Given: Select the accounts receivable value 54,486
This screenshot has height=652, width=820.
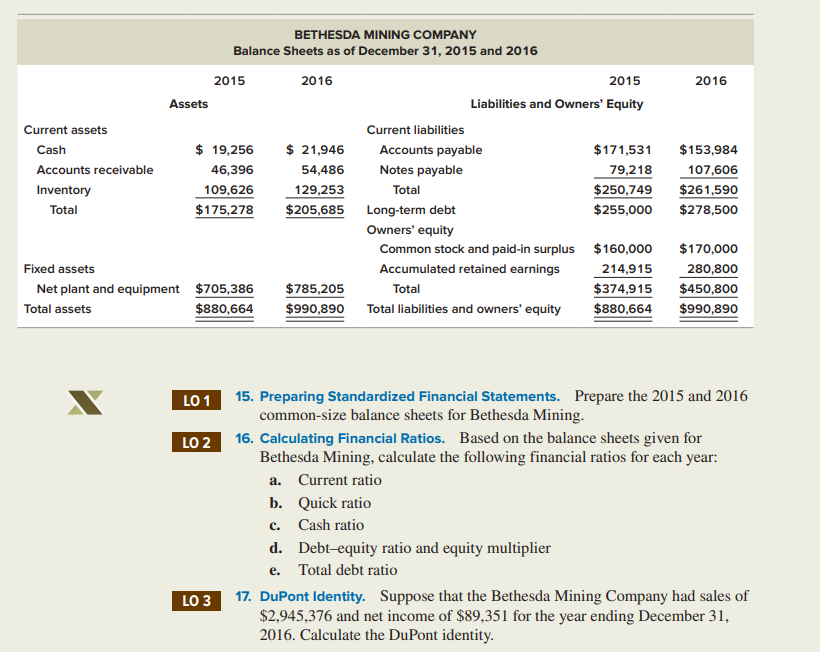Looking at the screenshot, I should click(x=323, y=170).
